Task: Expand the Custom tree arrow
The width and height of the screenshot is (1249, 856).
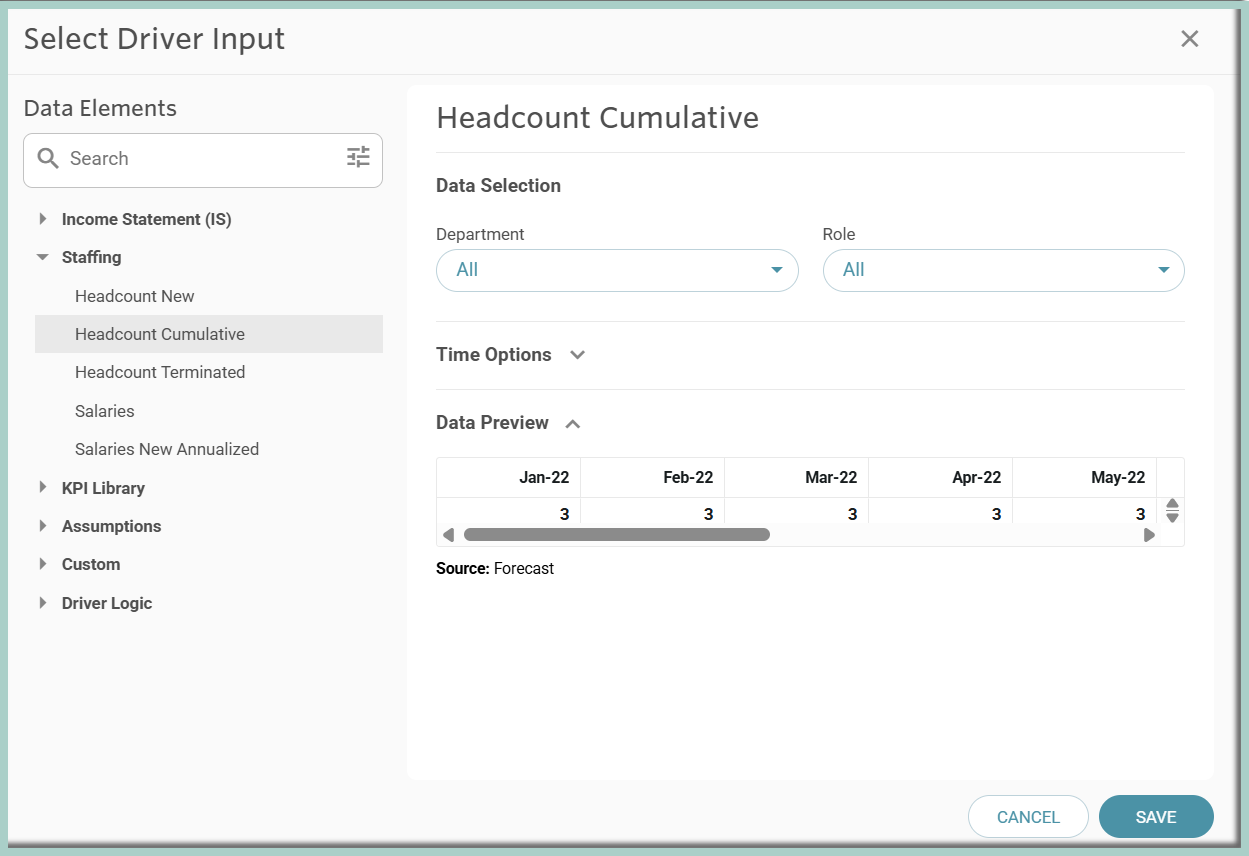Action: pos(43,564)
